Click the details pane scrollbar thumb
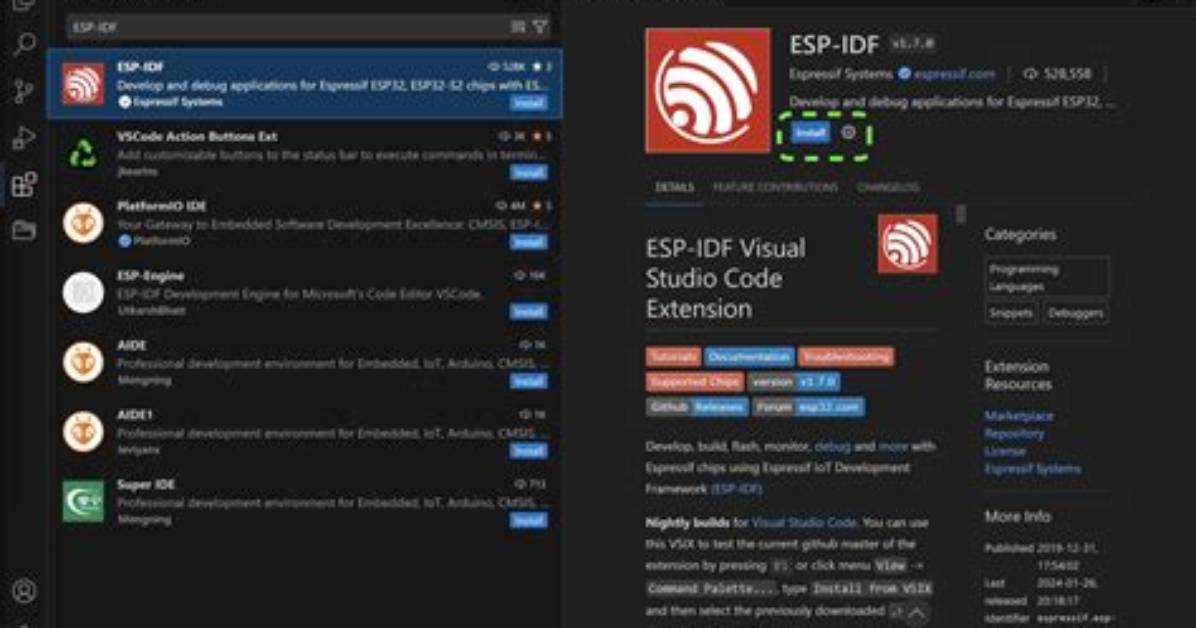The height and width of the screenshot is (628, 1196). pos(961,214)
